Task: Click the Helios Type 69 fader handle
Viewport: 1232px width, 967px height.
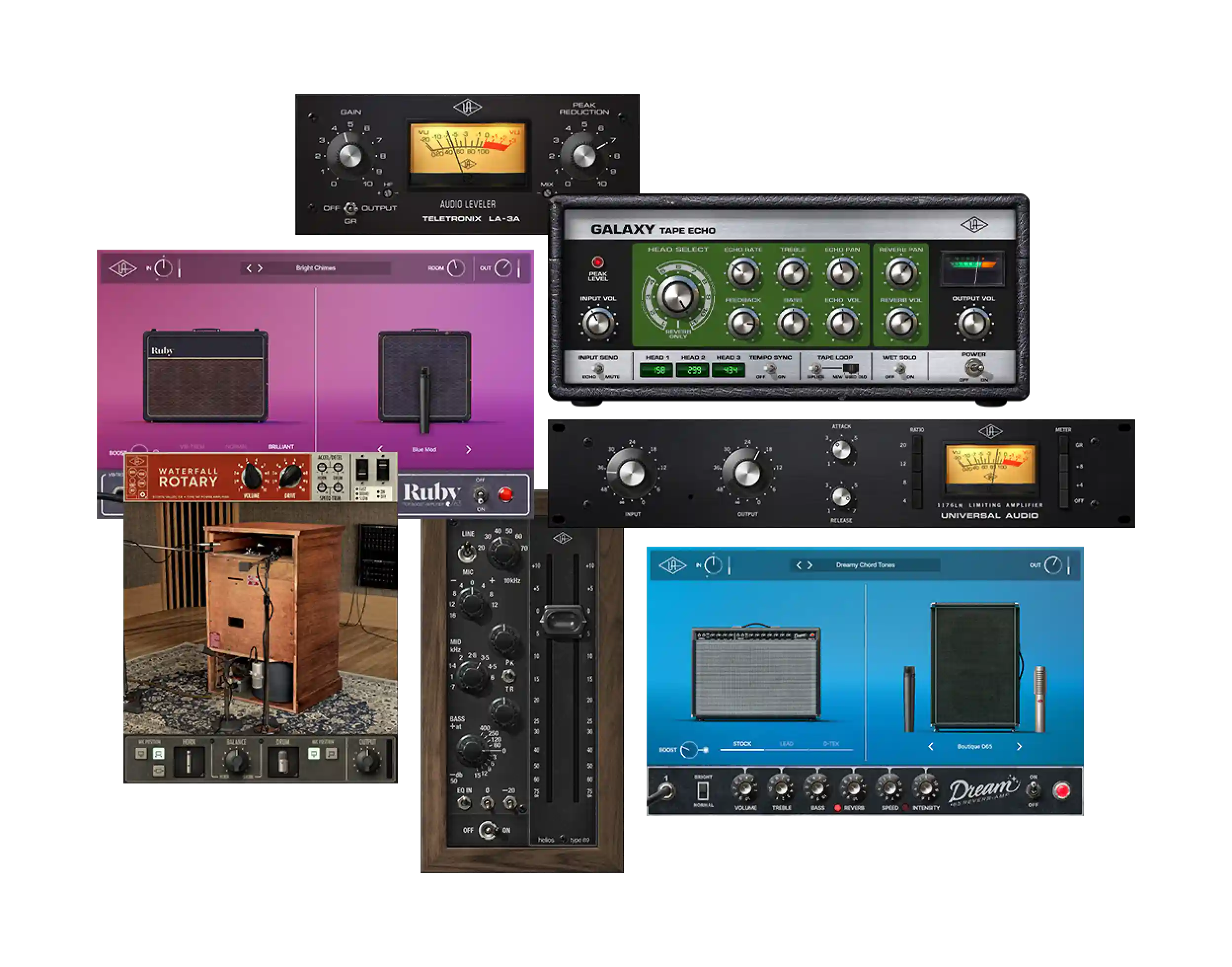Action: pyautogui.click(x=563, y=620)
